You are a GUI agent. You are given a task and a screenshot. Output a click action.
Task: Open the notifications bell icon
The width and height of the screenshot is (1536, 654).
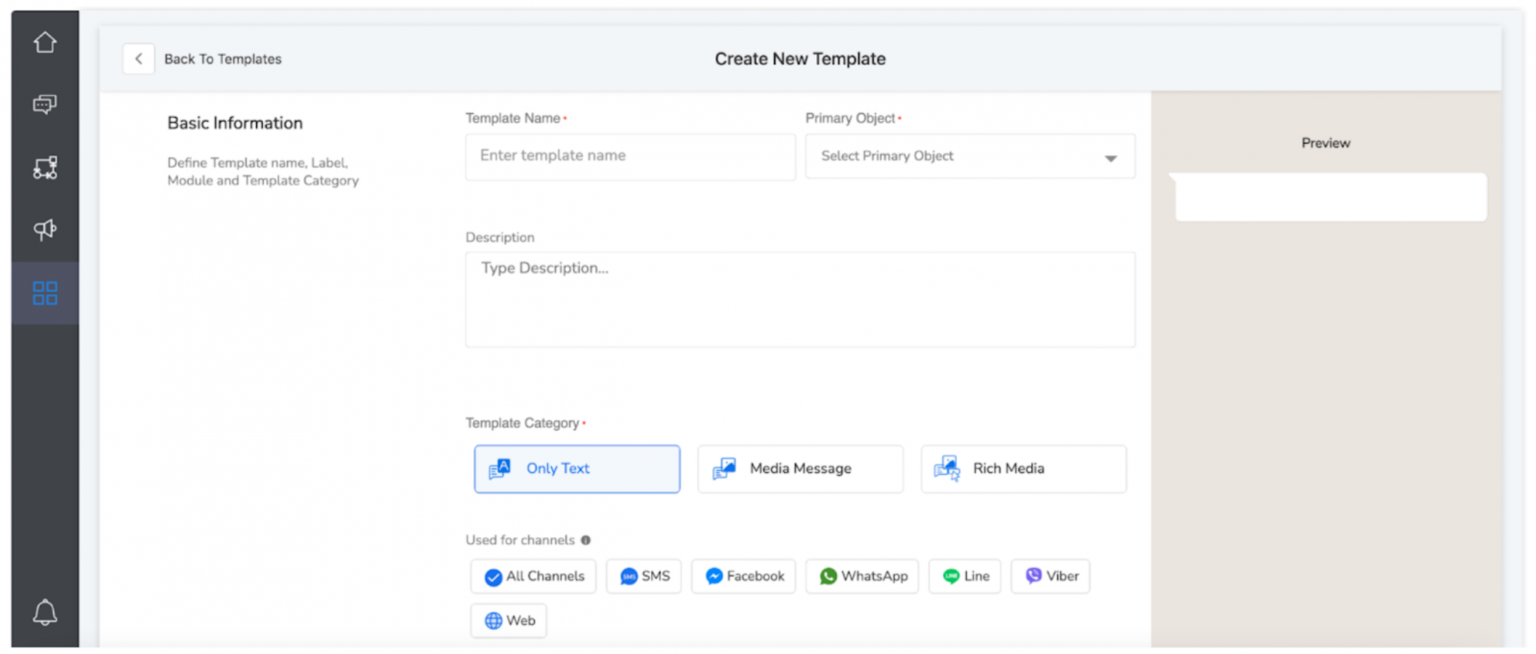click(44, 613)
